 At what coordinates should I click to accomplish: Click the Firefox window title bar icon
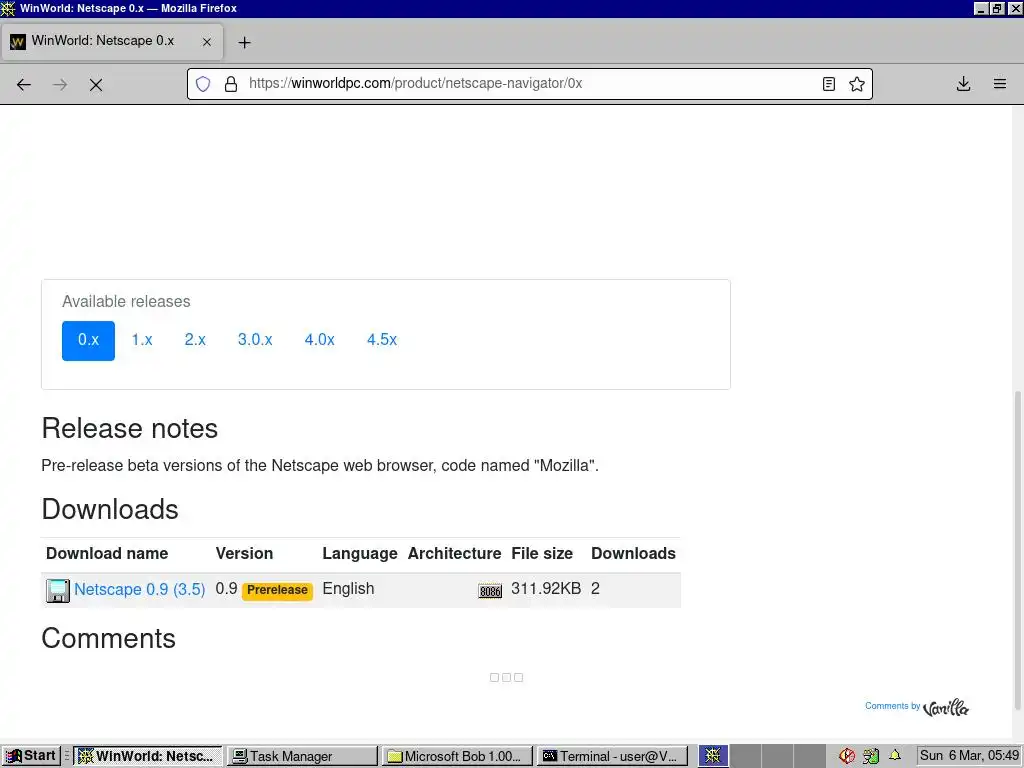pos(8,8)
